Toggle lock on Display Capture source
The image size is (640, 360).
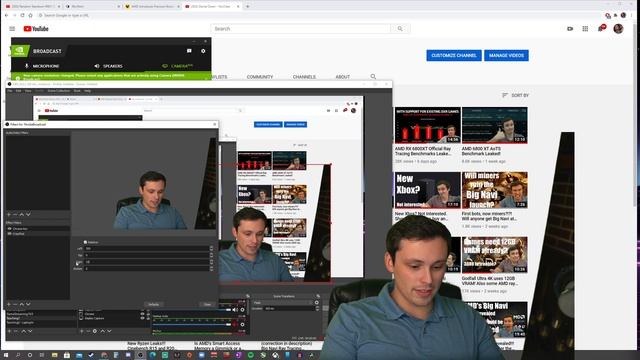pyautogui.click(x=148, y=318)
